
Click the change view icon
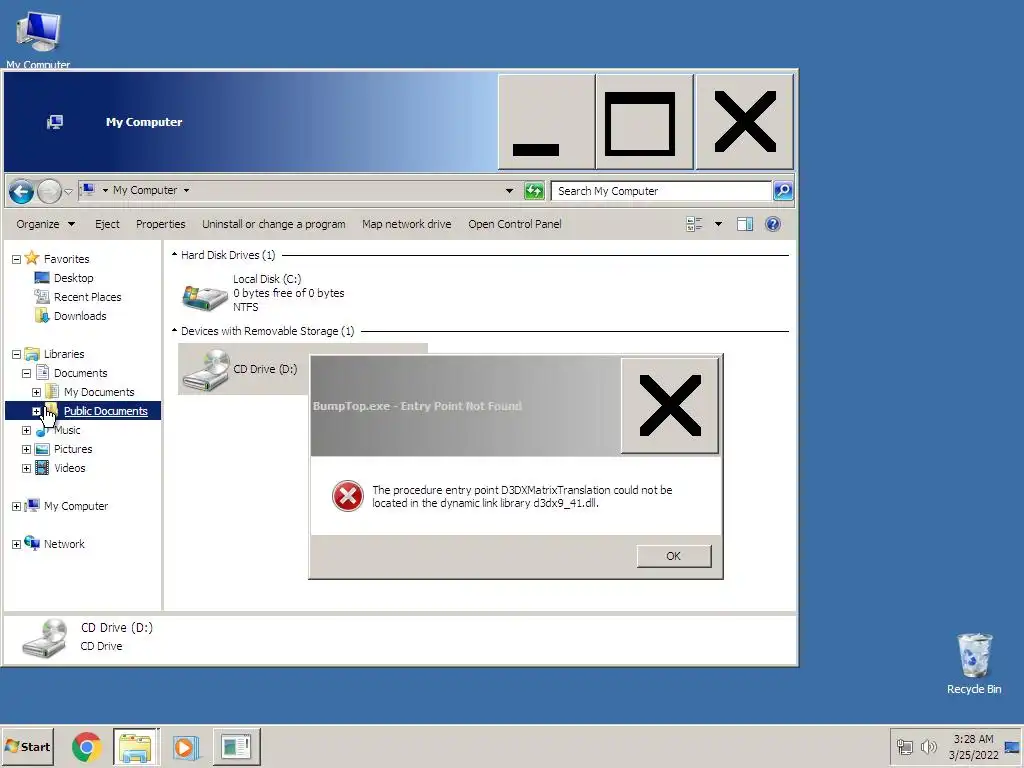[694, 224]
